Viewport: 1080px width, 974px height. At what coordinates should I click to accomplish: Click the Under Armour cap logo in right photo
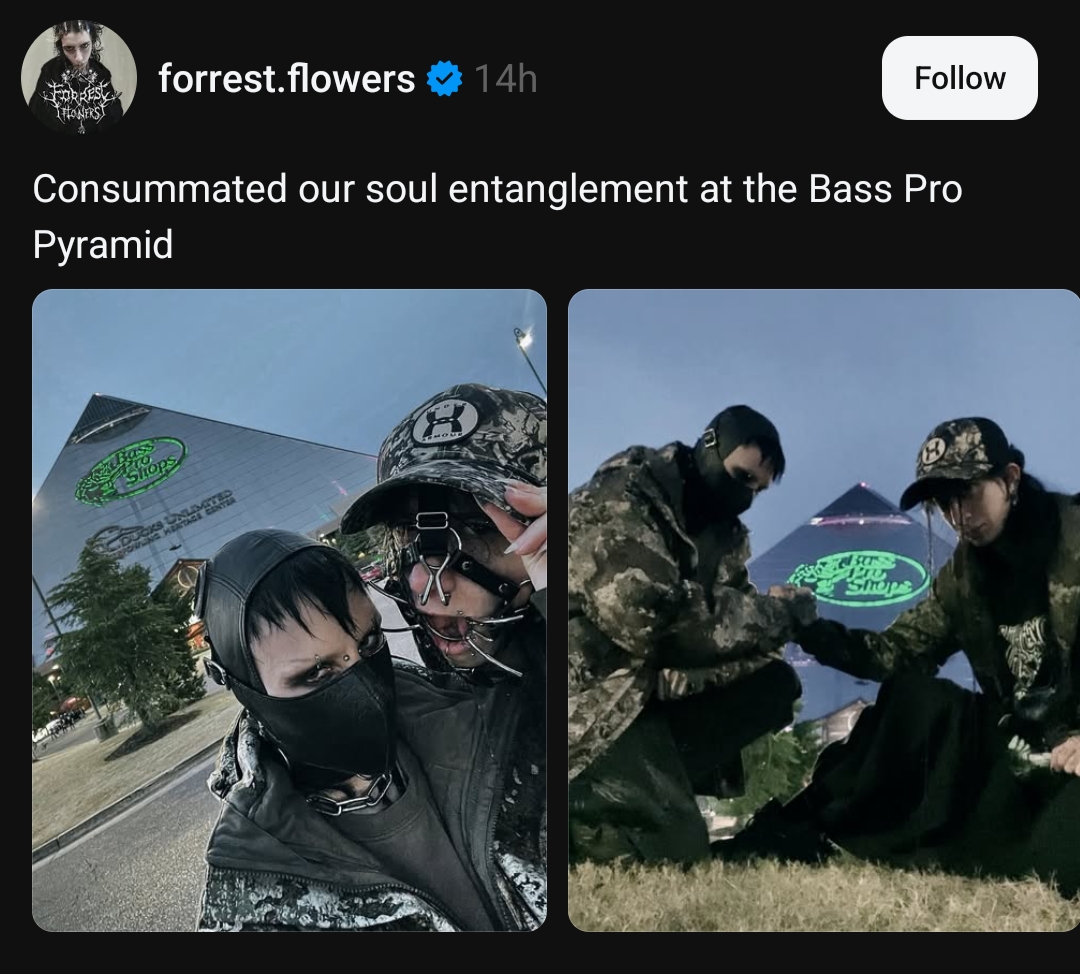coord(935,452)
